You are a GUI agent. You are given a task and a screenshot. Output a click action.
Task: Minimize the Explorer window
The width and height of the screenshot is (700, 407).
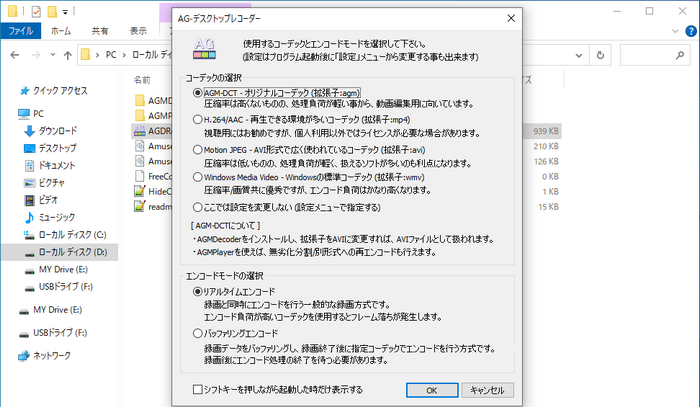[617, 11]
